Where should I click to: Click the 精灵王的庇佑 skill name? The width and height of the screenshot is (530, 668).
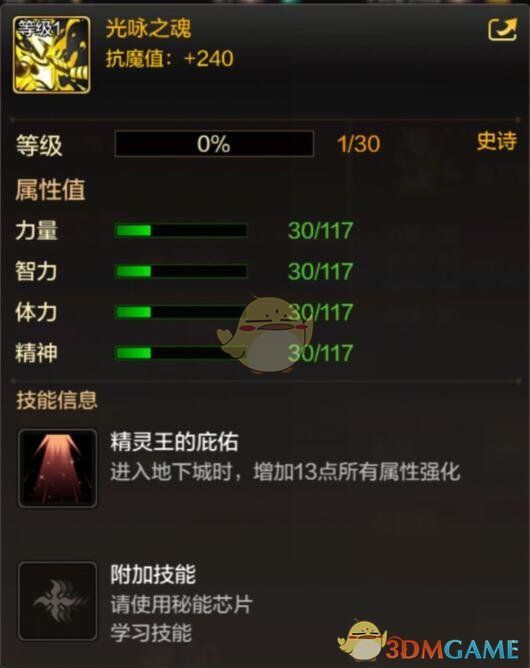[174, 441]
